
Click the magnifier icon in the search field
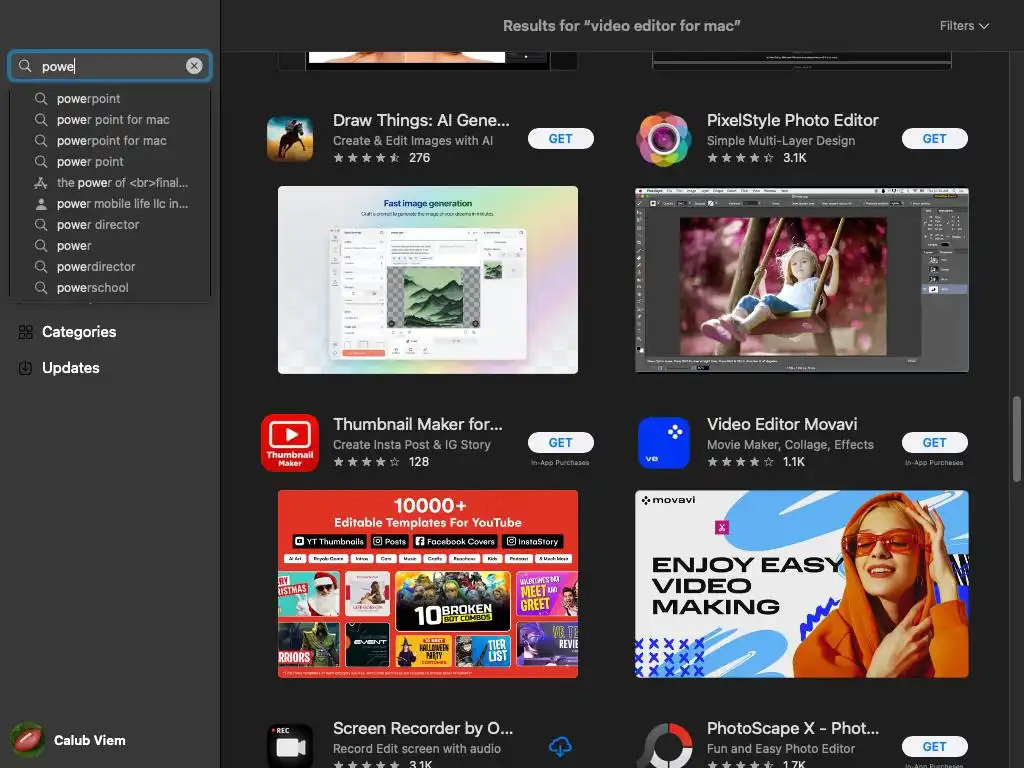(x=25, y=66)
